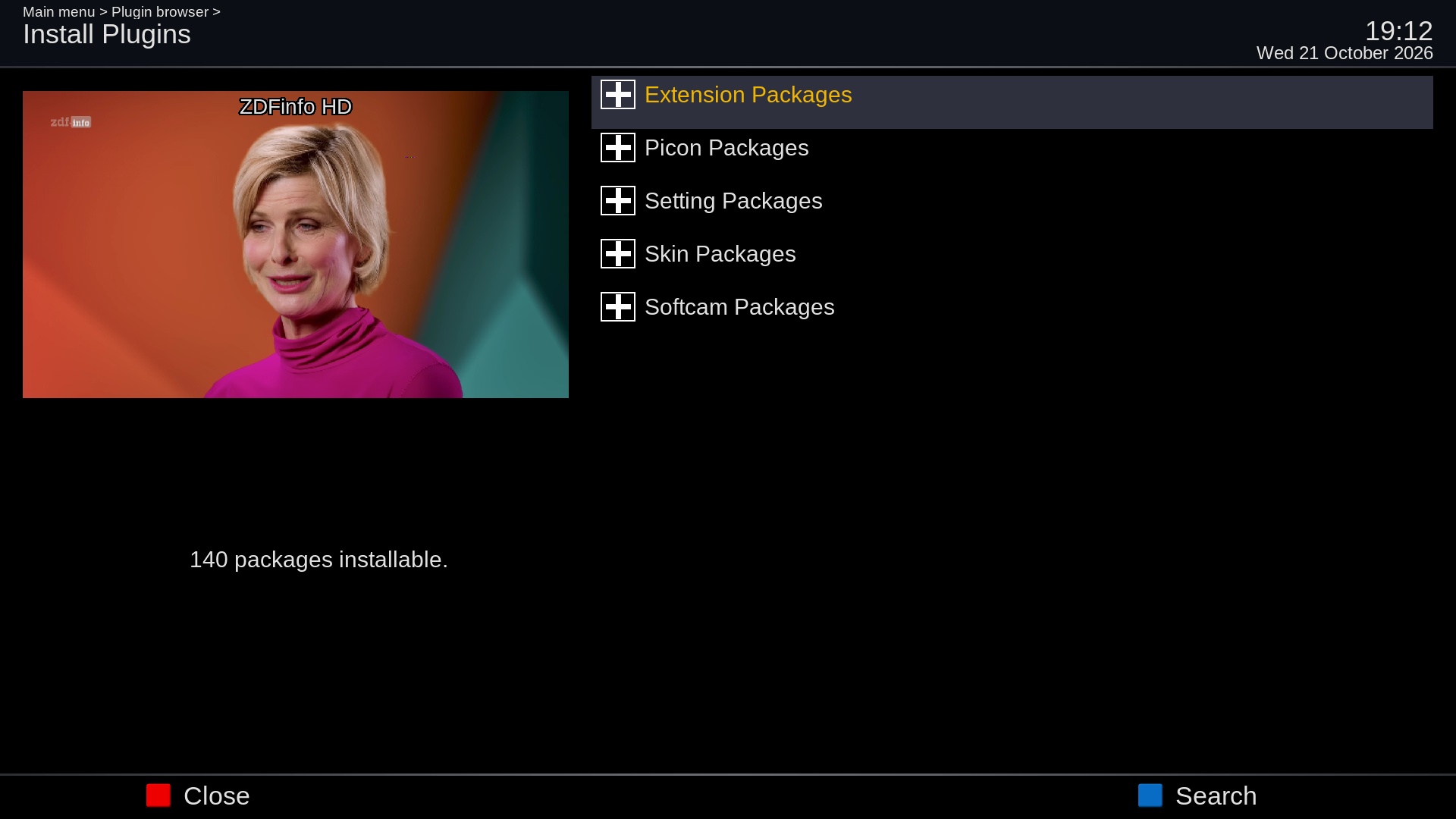Screen dimensions: 1456x819
Task: Click the red Close button icon
Action: click(x=158, y=795)
